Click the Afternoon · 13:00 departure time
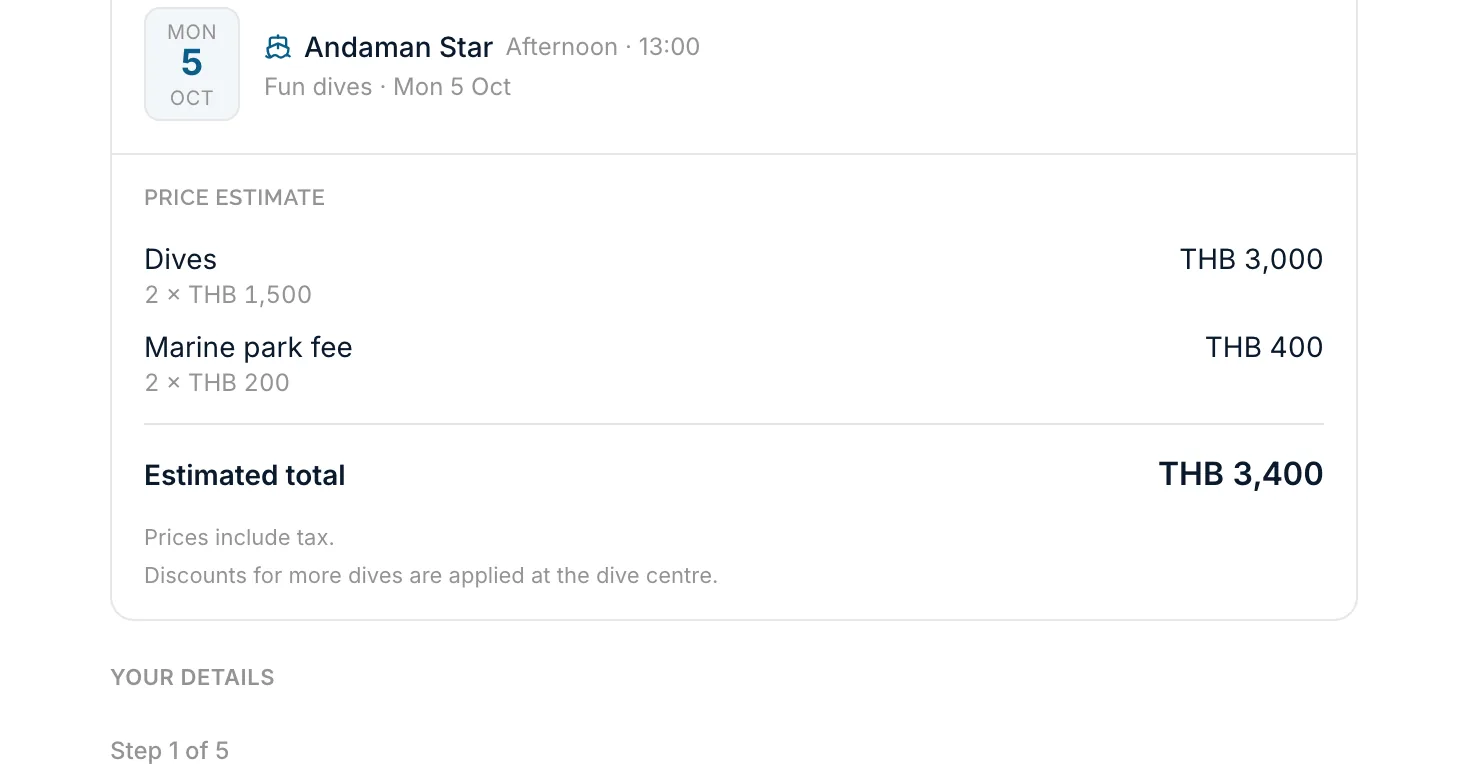Viewport: 1468px width, 765px height. click(603, 47)
